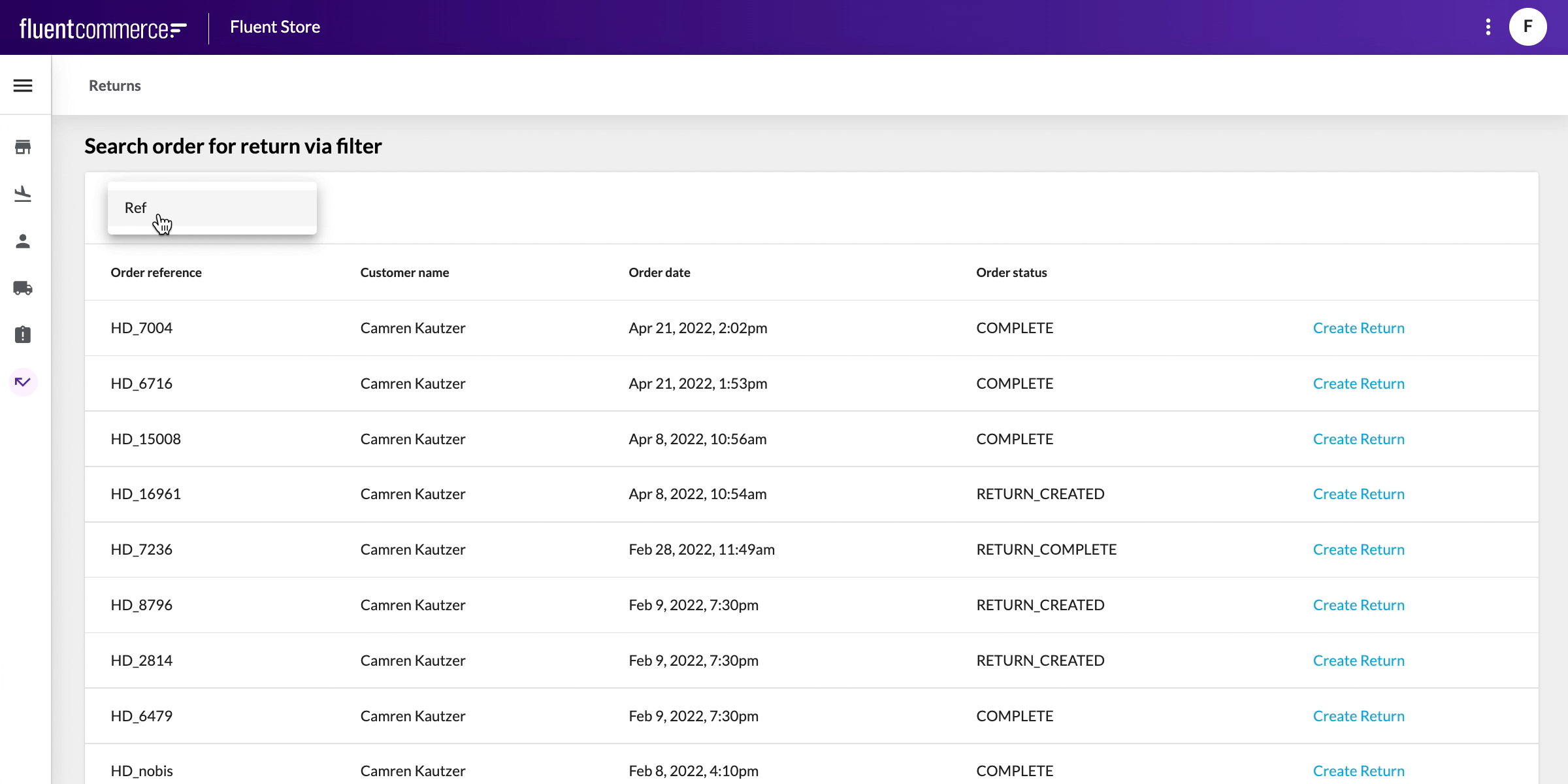Open the delivery truck icon in sidebar

pos(23,288)
